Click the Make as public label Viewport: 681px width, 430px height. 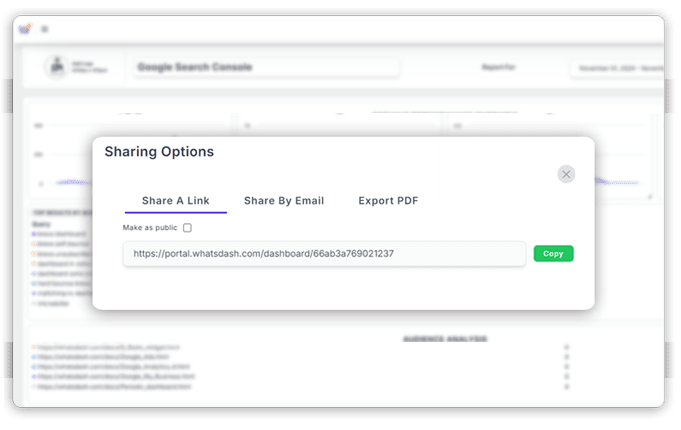pyautogui.click(x=149, y=228)
